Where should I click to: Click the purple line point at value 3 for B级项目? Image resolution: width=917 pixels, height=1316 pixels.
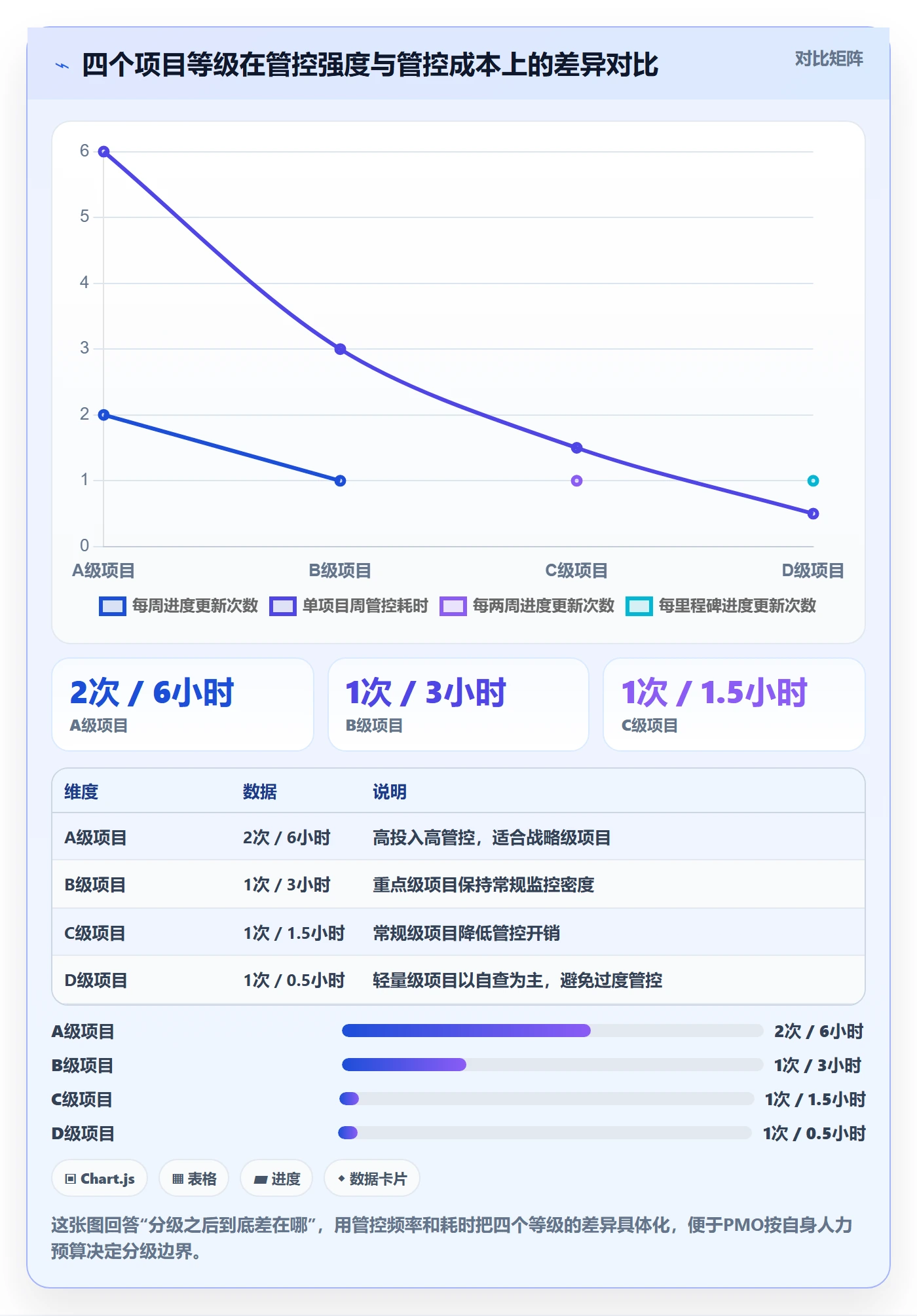340,349
